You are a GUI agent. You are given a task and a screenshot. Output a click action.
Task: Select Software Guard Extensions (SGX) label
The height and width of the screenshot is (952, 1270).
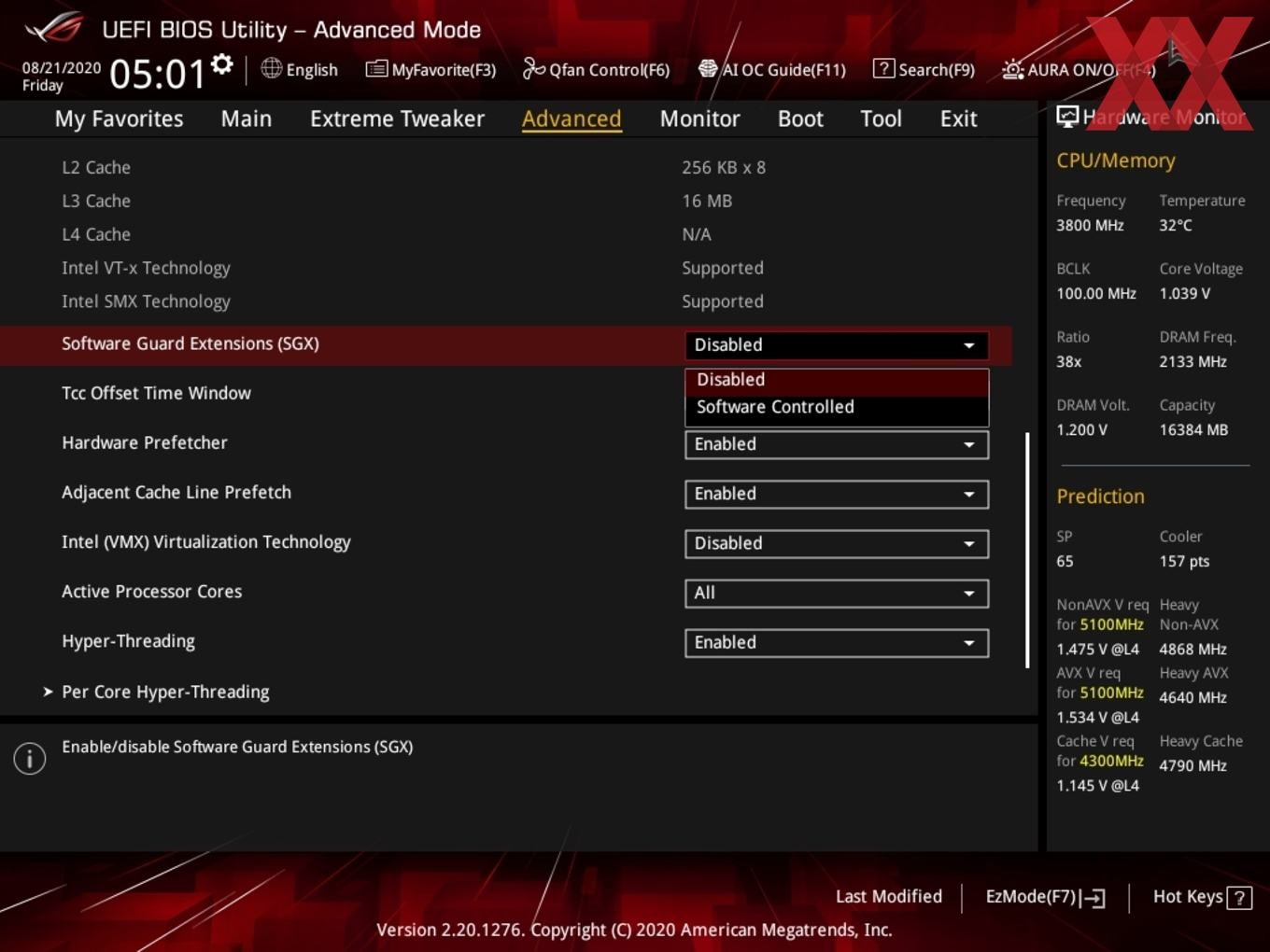coord(190,343)
